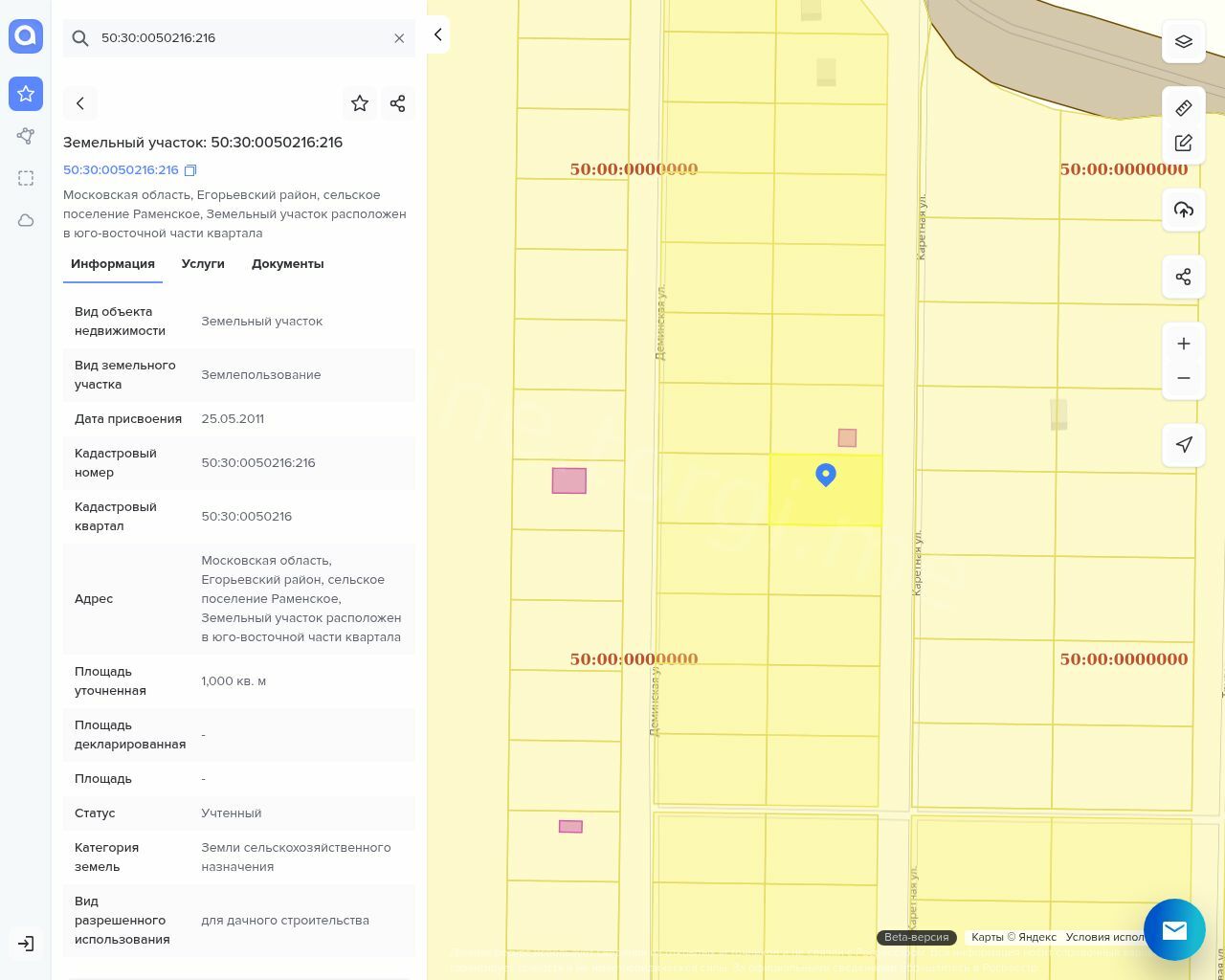Select the ruler measurement tool

(1183, 108)
